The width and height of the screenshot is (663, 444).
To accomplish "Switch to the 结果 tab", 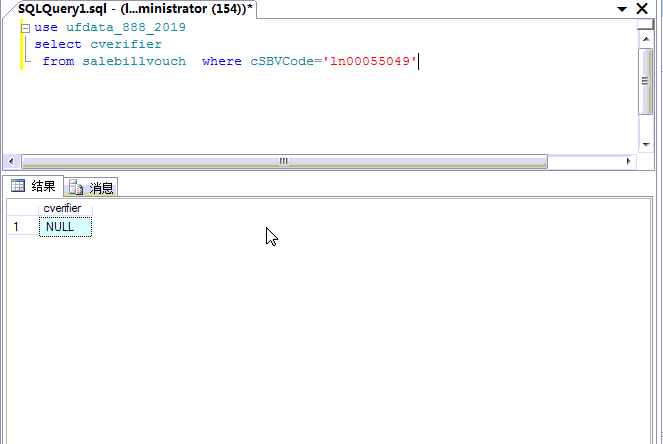I will click(x=33, y=186).
